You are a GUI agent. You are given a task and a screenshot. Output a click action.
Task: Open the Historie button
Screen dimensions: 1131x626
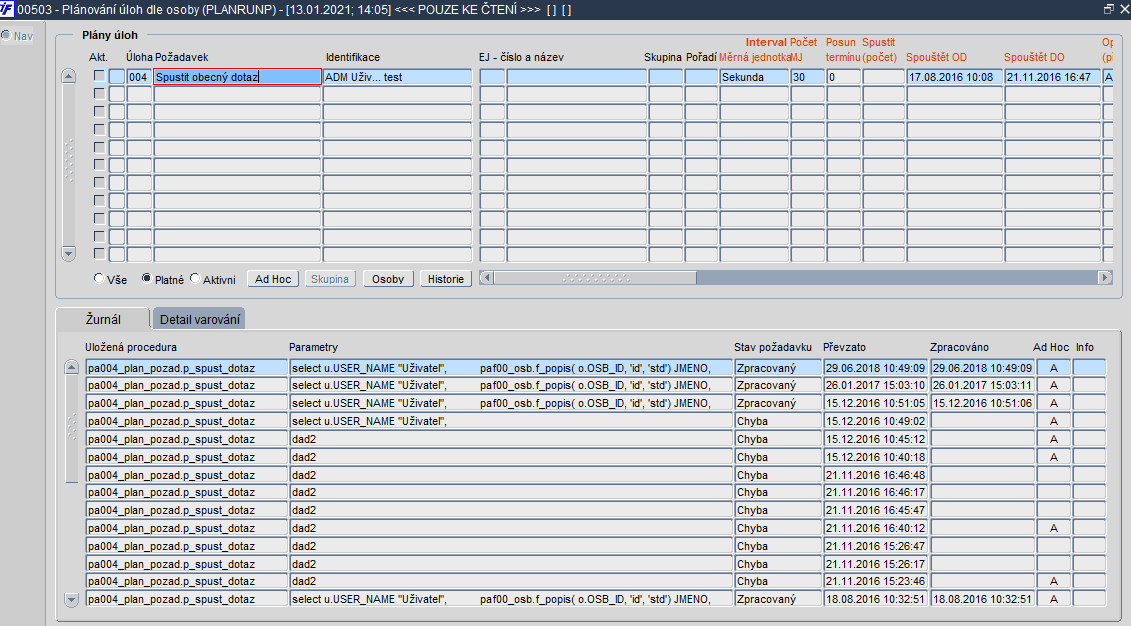(x=446, y=279)
